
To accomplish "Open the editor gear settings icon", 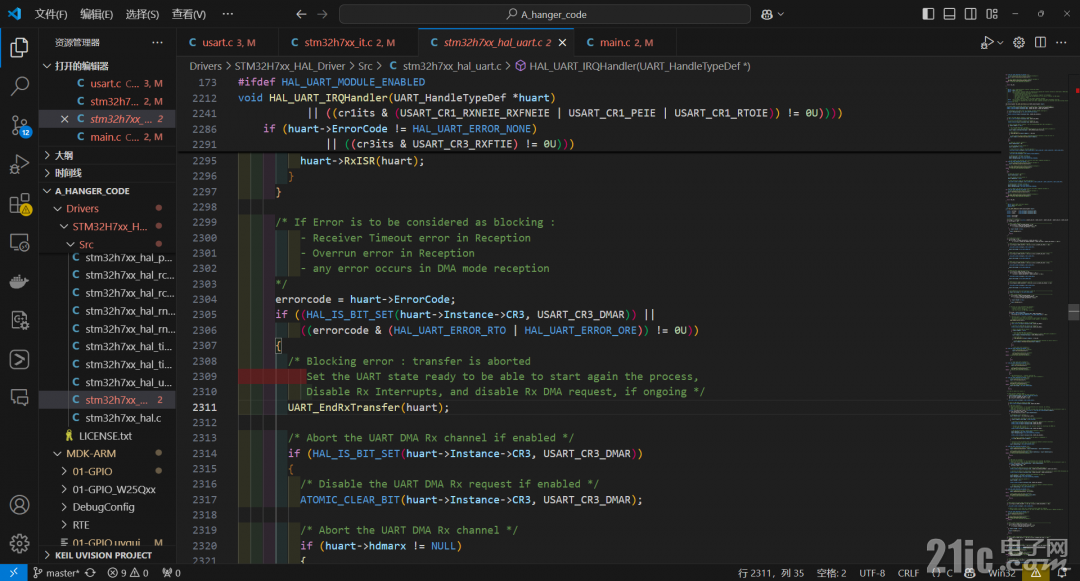I will pos(1019,43).
